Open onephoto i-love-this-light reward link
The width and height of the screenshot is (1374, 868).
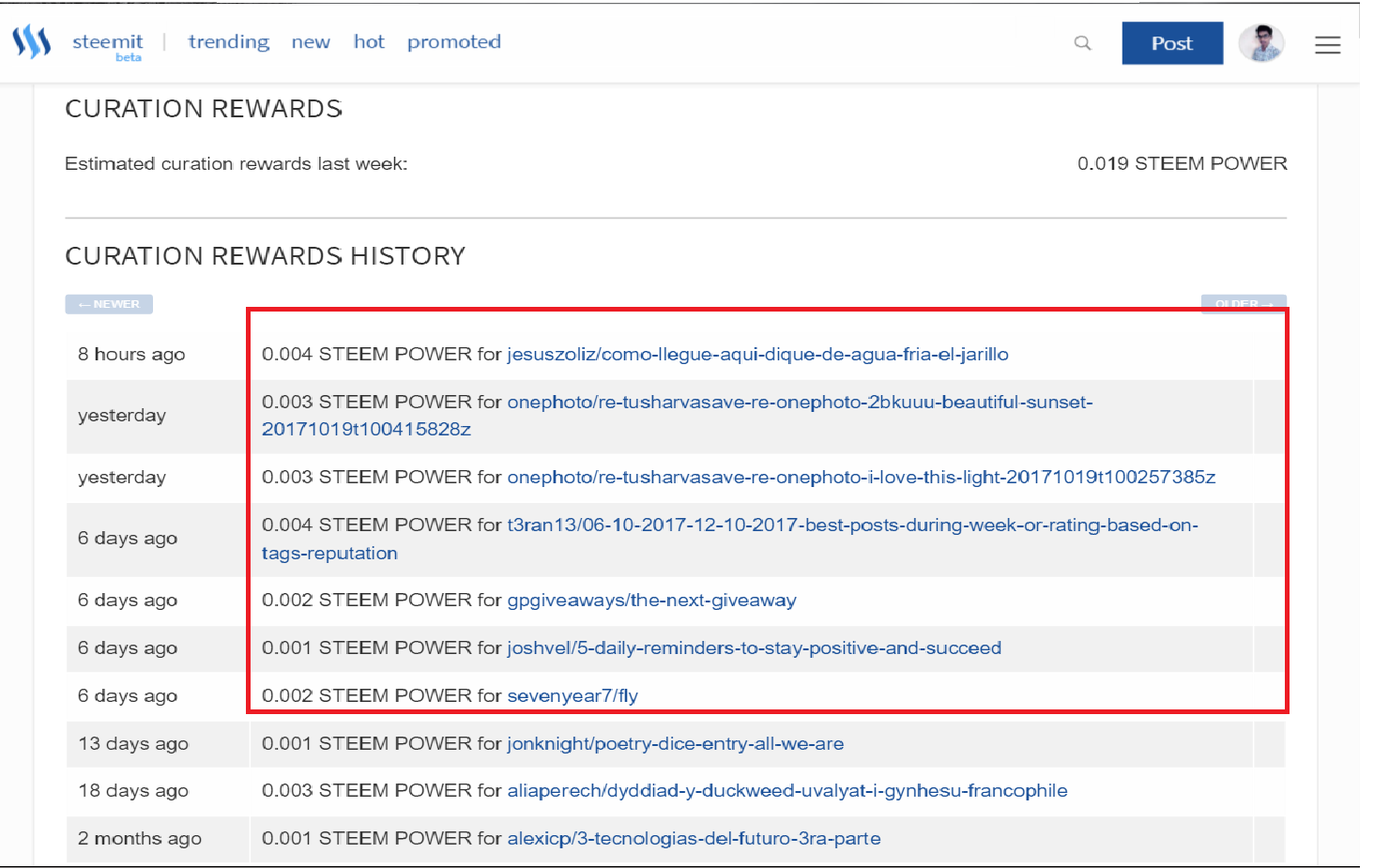[x=861, y=478]
